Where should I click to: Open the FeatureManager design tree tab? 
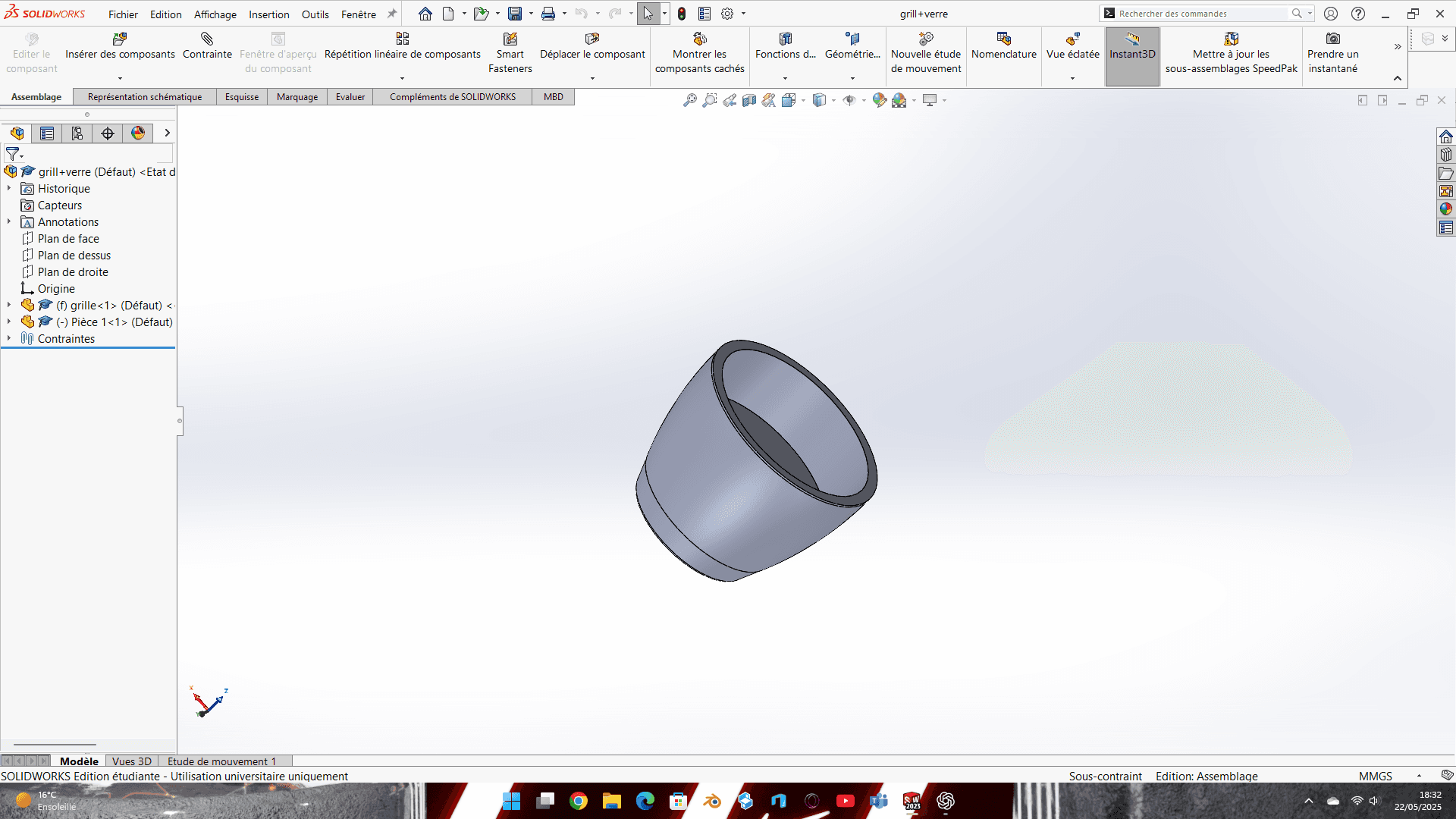tap(17, 133)
